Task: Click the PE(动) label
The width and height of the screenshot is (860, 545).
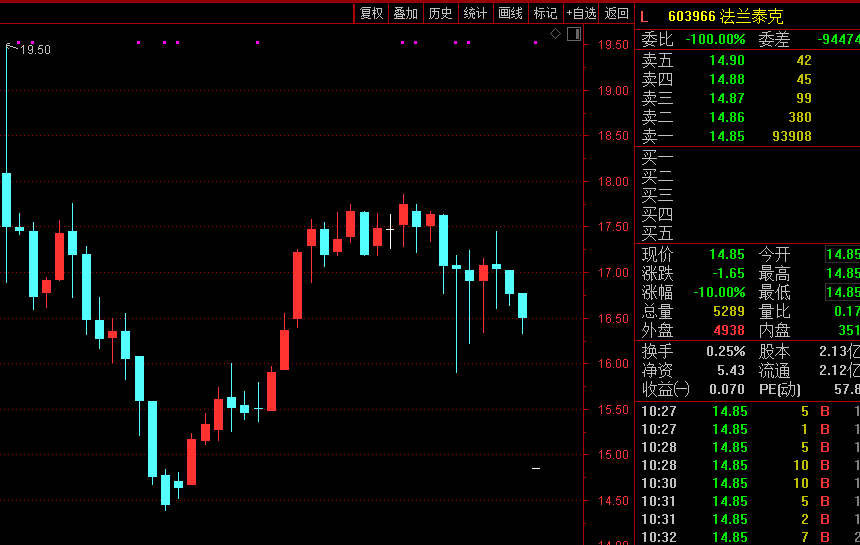Action: click(x=780, y=389)
